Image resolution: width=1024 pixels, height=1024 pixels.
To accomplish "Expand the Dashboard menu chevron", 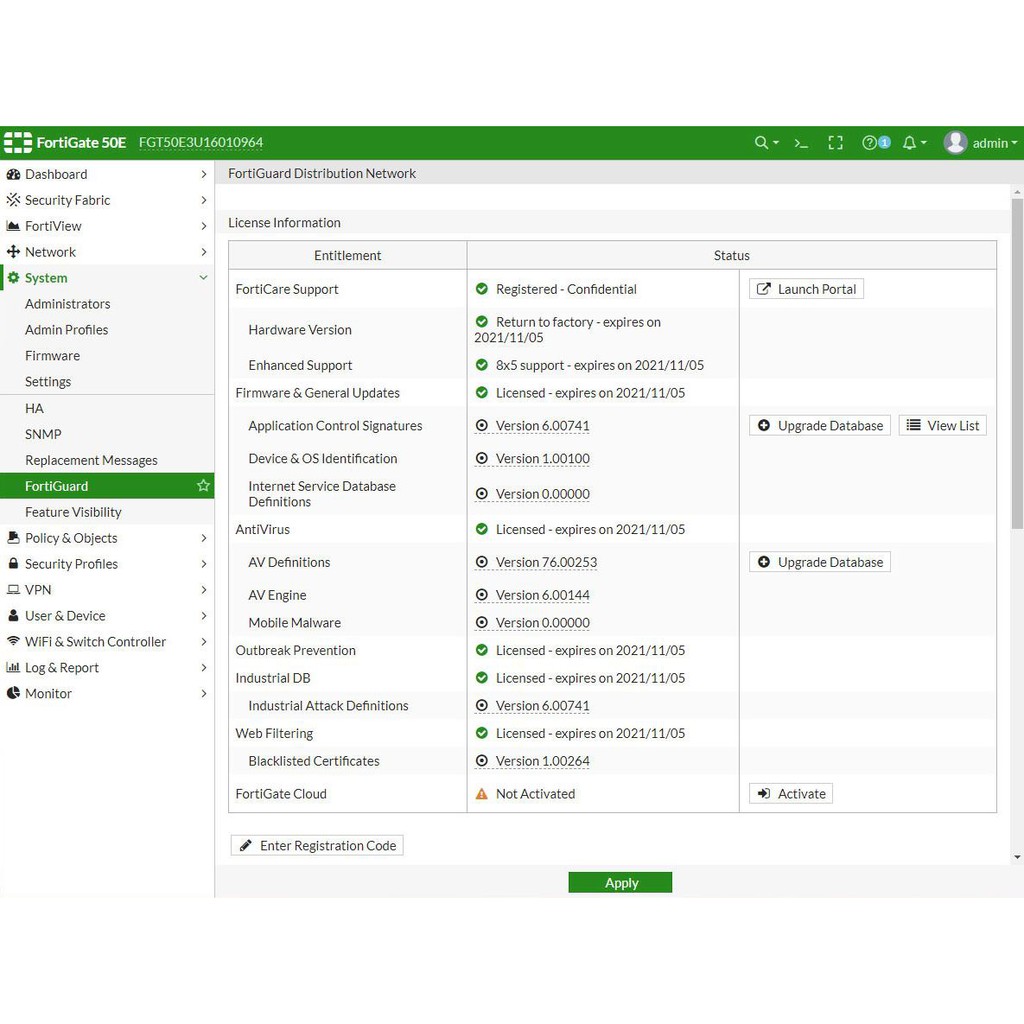I will click(203, 174).
